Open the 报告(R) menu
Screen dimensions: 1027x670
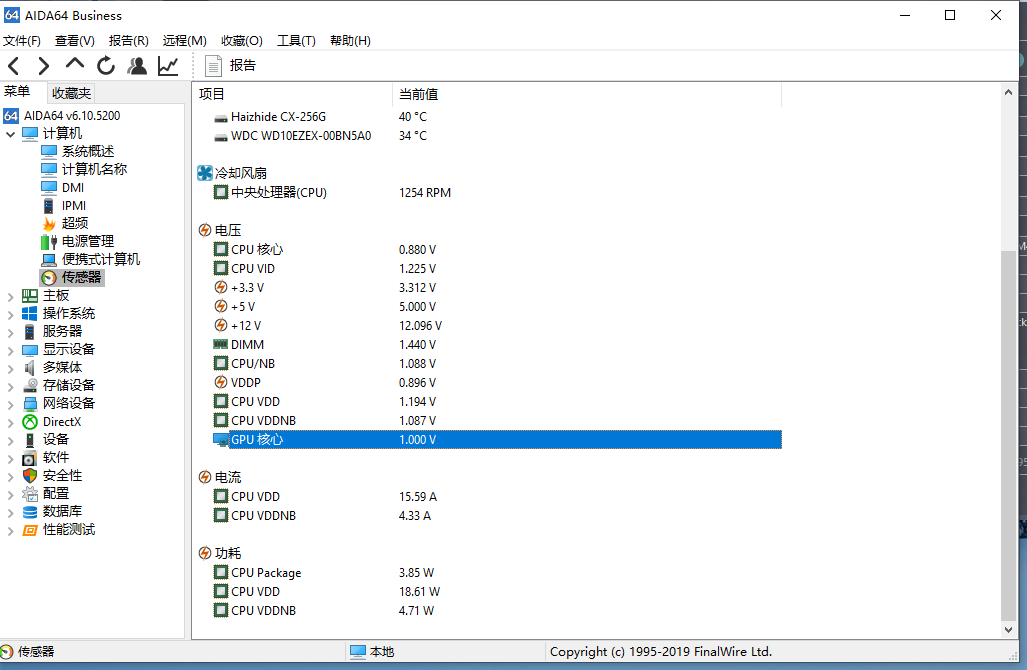[x=128, y=41]
